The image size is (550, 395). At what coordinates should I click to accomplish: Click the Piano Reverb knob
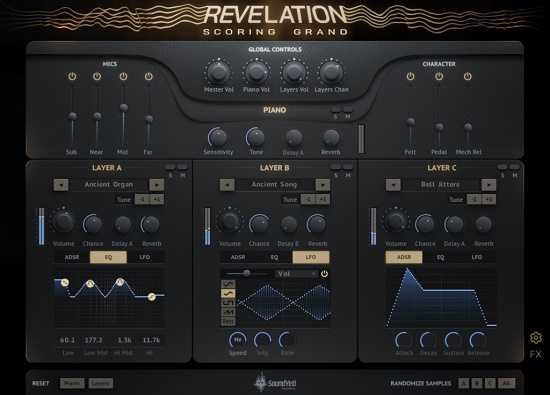(x=331, y=138)
